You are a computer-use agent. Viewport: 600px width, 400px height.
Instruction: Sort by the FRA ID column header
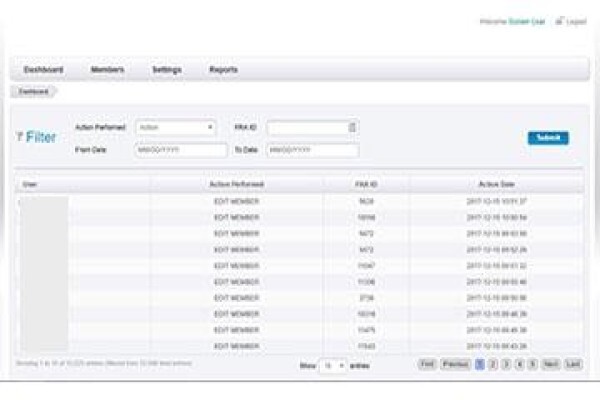click(x=366, y=184)
